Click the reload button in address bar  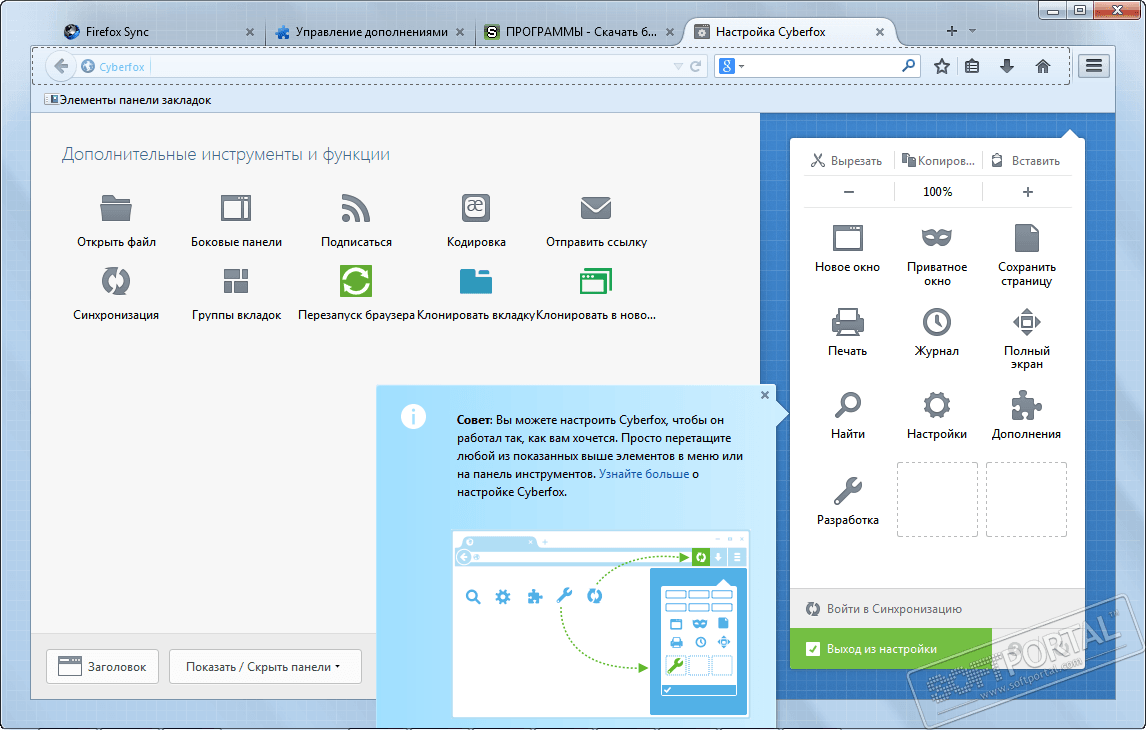(696, 66)
